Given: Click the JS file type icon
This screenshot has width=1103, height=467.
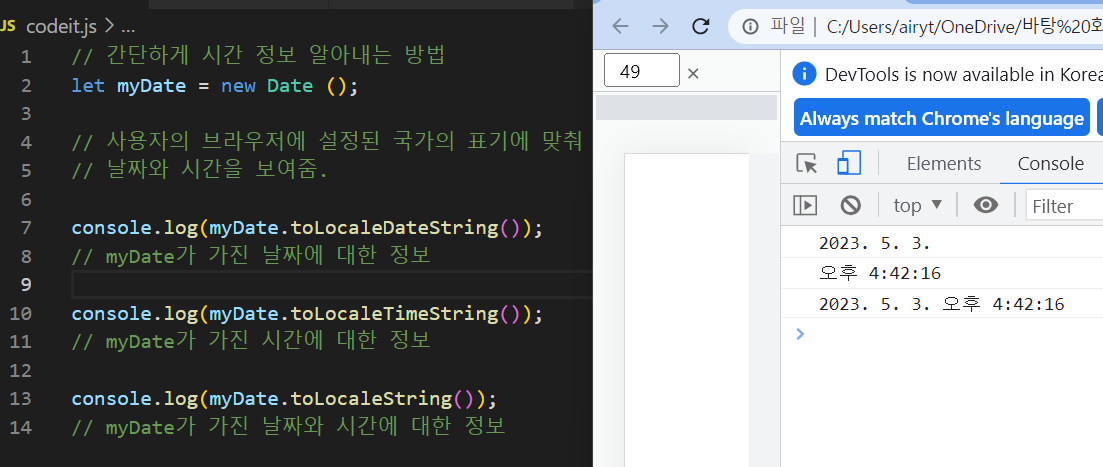Looking at the screenshot, I should tap(8, 27).
